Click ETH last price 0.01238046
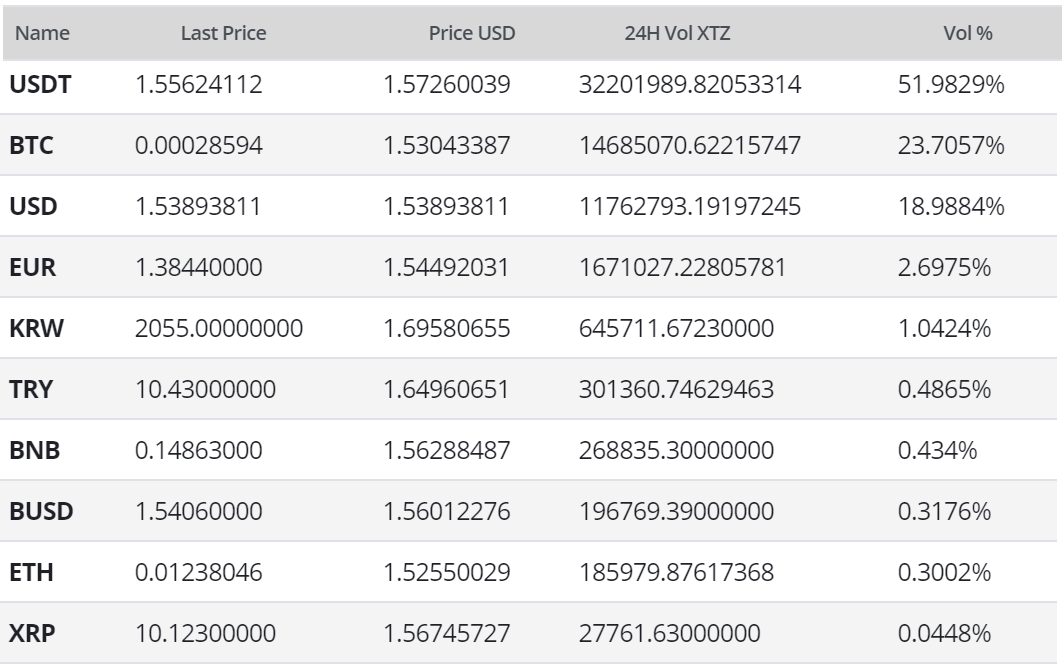The image size is (1062, 669). click(198, 572)
